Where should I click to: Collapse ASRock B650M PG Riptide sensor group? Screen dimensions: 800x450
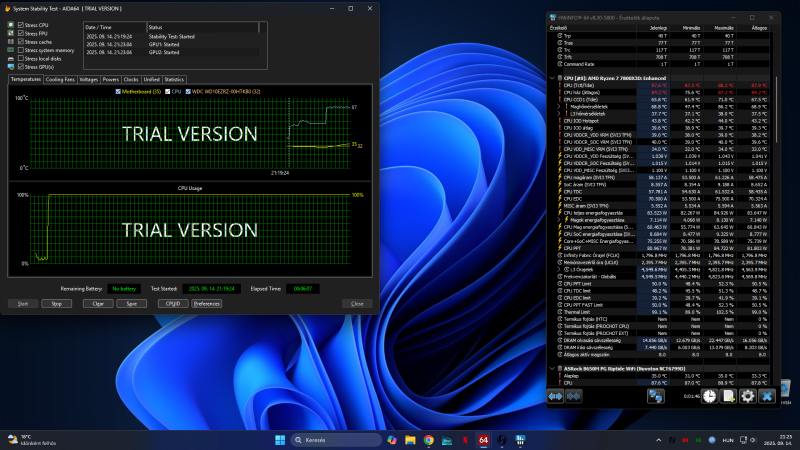(x=552, y=368)
